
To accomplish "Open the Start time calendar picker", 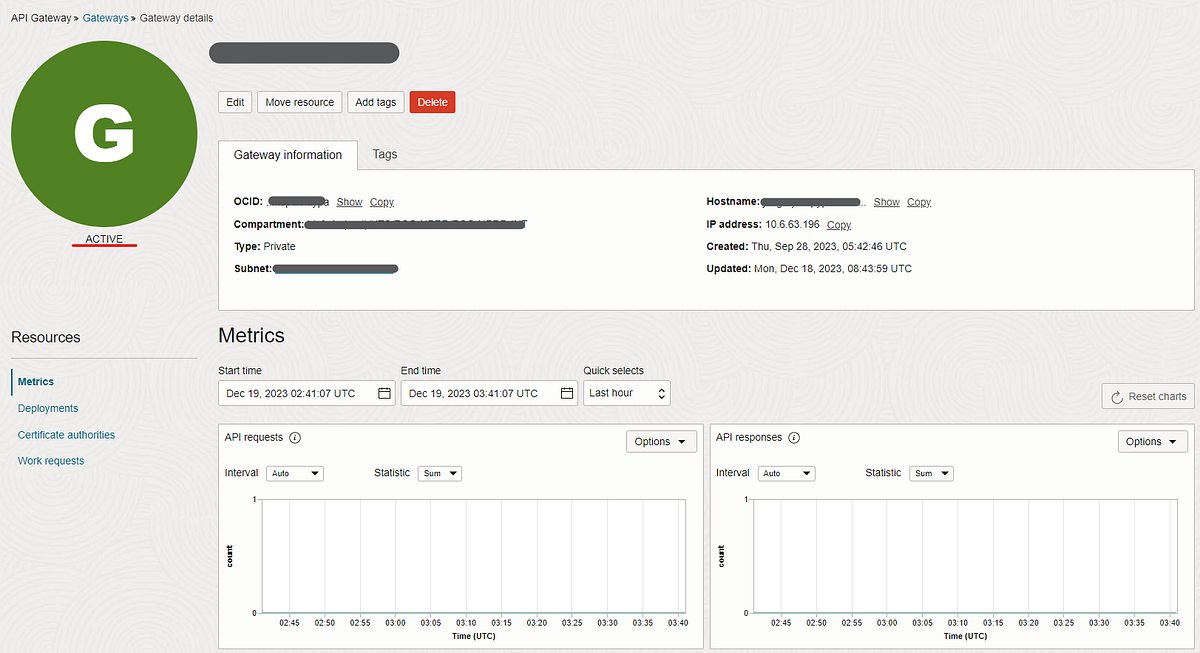I will coord(383,393).
